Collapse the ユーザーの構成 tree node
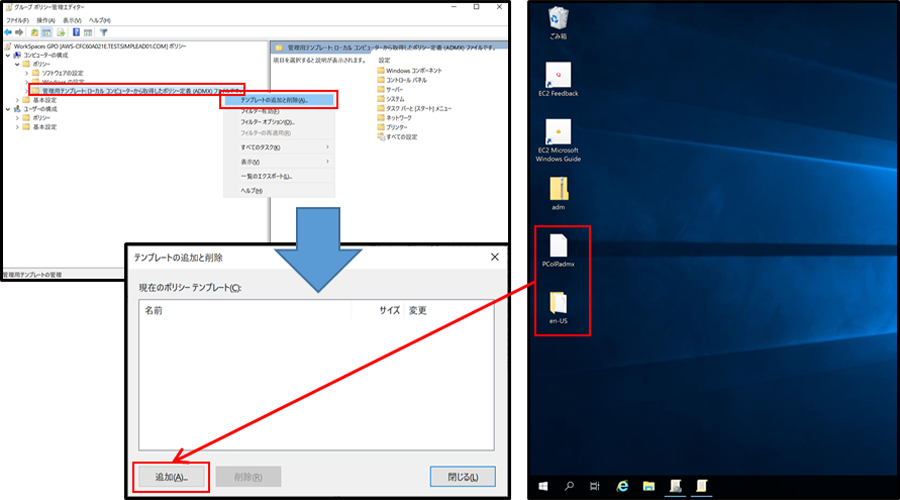Image resolution: width=900 pixels, height=500 pixels. click(8, 109)
